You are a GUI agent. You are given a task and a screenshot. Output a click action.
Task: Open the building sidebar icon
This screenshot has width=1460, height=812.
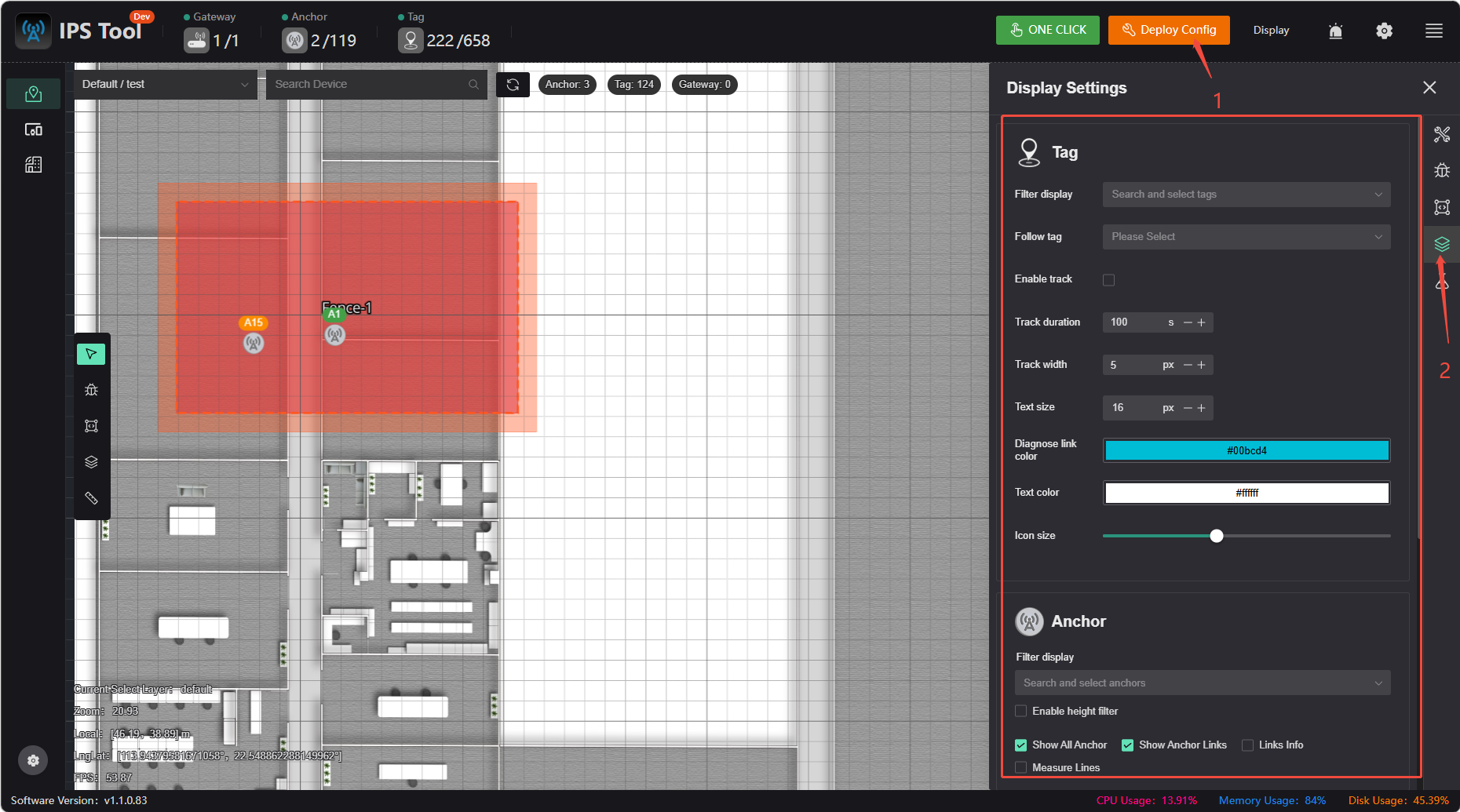tap(33, 165)
